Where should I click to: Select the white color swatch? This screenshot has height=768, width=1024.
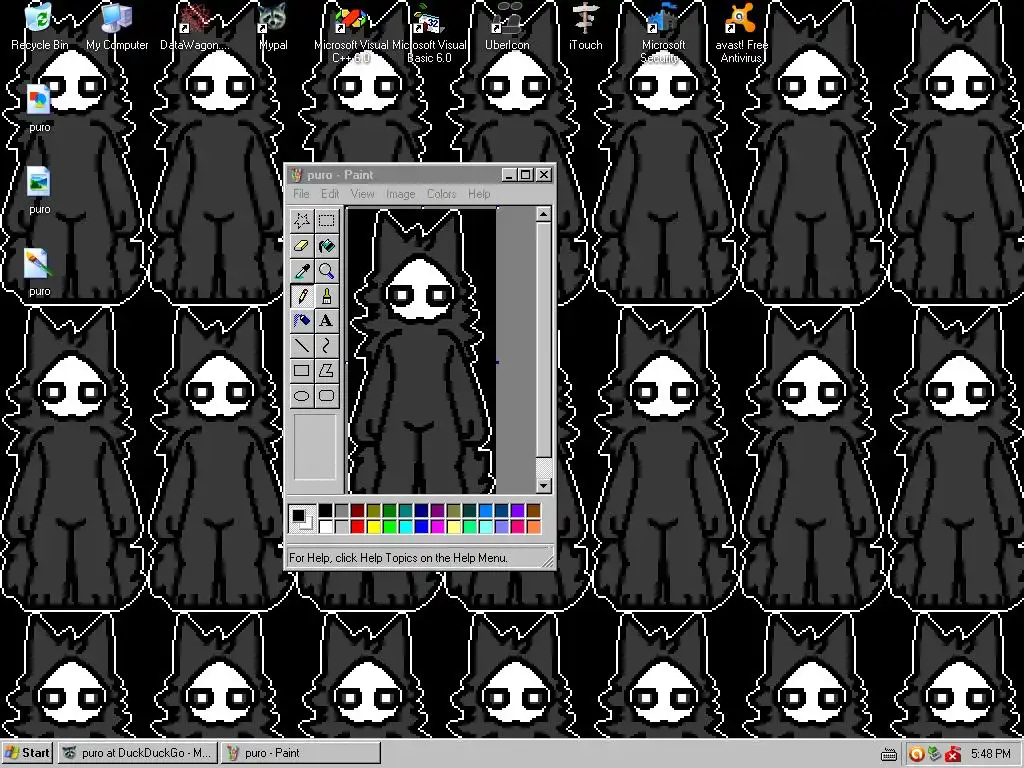point(325,526)
